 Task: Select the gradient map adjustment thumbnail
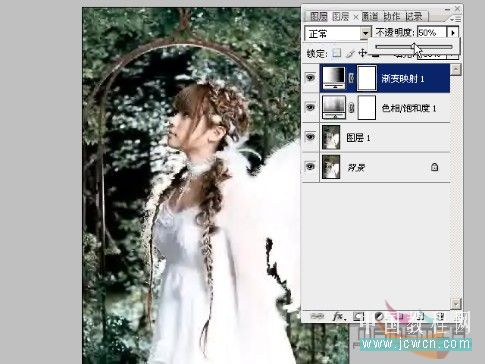(x=334, y=78)
